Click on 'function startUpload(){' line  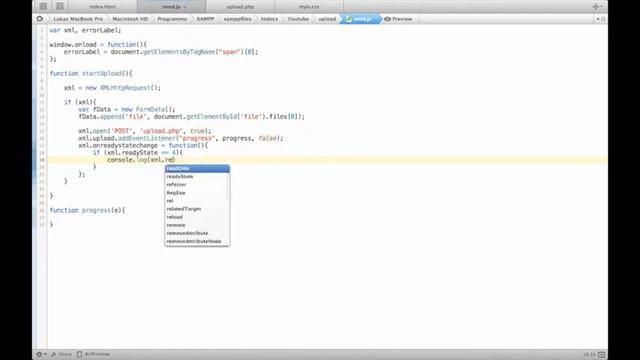click(91, 73)
